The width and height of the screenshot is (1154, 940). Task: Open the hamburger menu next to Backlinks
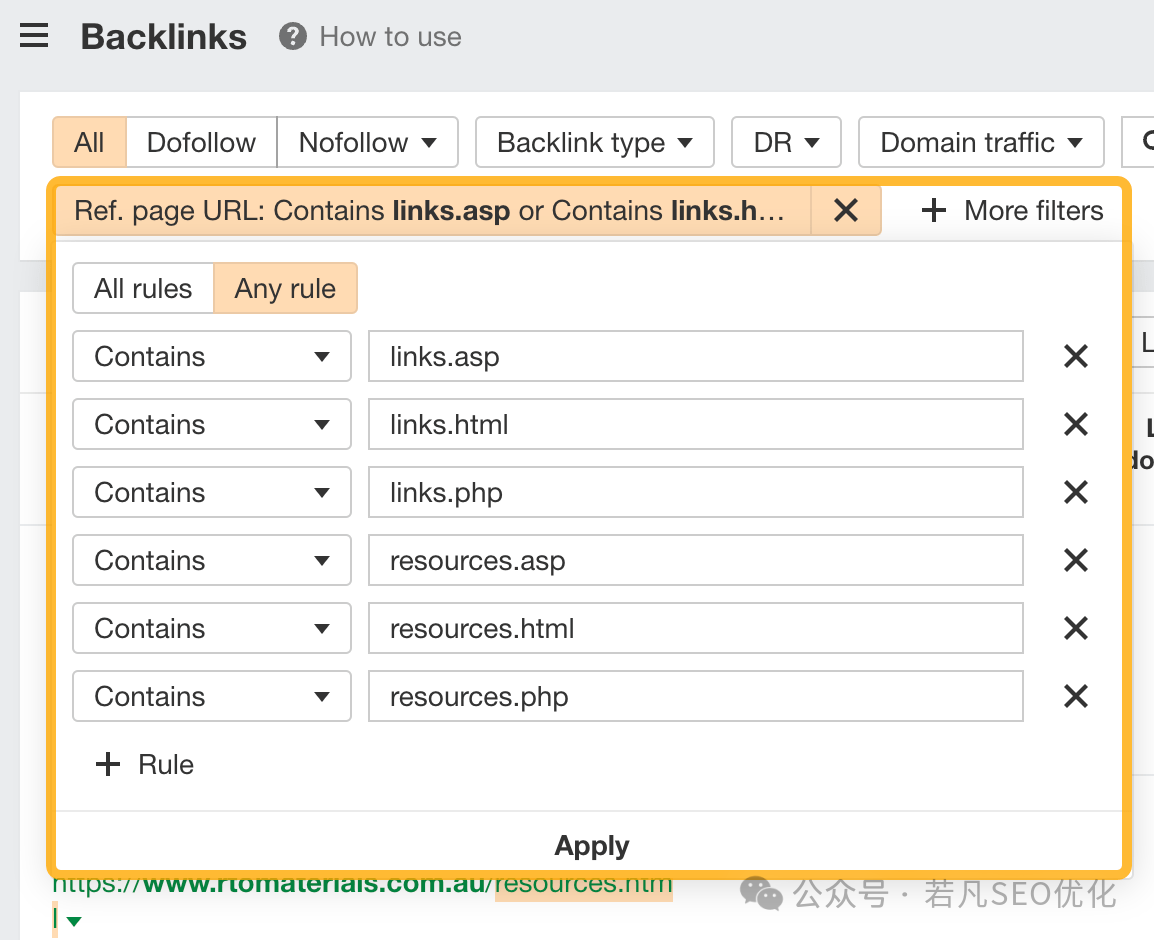(x=34, y=36)
